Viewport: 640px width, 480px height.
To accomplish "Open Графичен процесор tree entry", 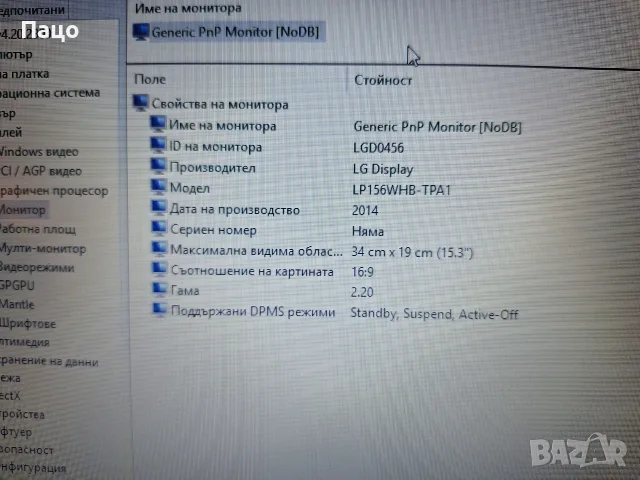I will (x=54, y=191).
